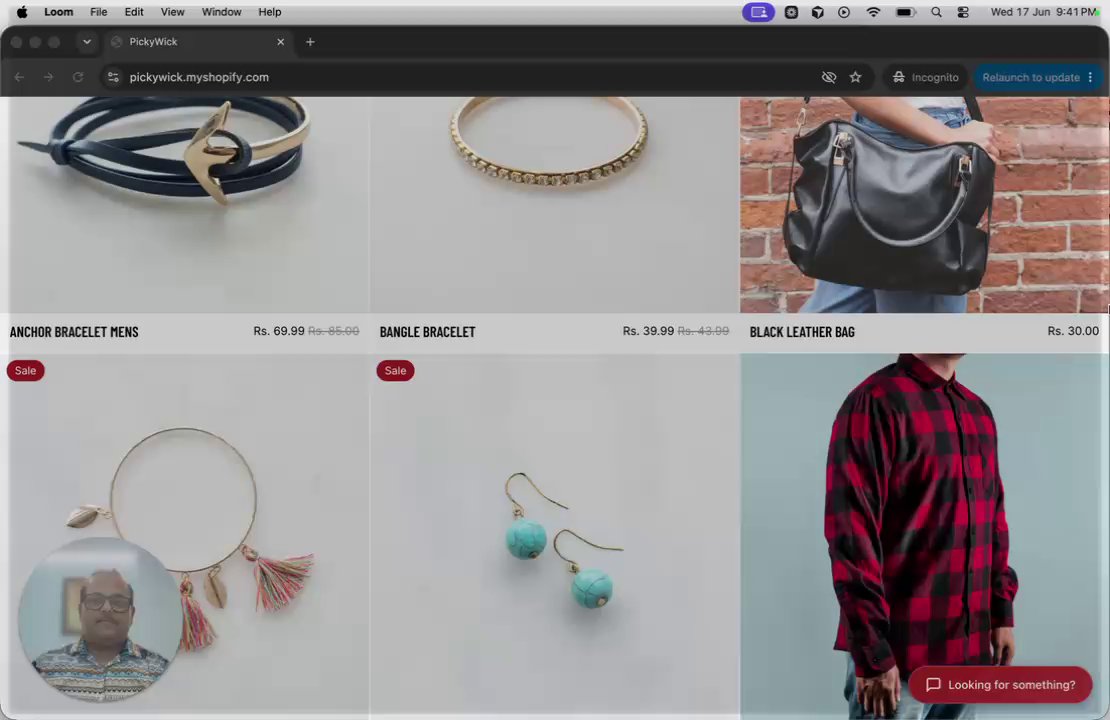Expand the tab search dropdown arrow
Image resolution: width=1110 pixels, height=720 pixels.
click(x=86, y=42)
